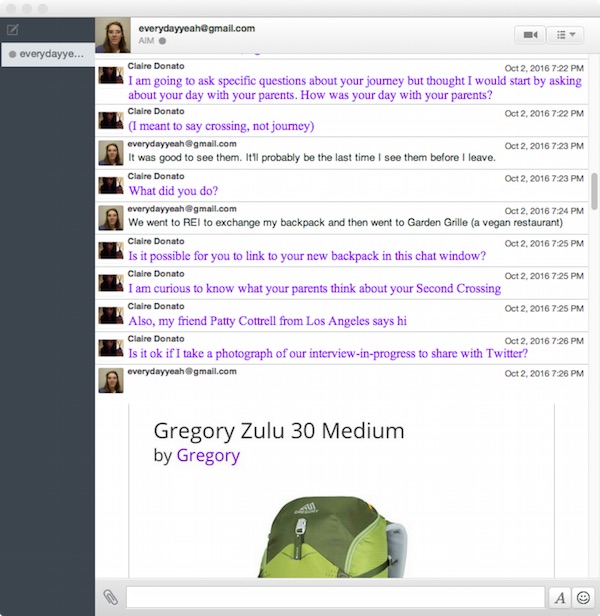Image resolution: width=600 pixels, height=616 pixels.
Task: Select the everydayye... conversation in the sidebar
Action: (48, 54)
